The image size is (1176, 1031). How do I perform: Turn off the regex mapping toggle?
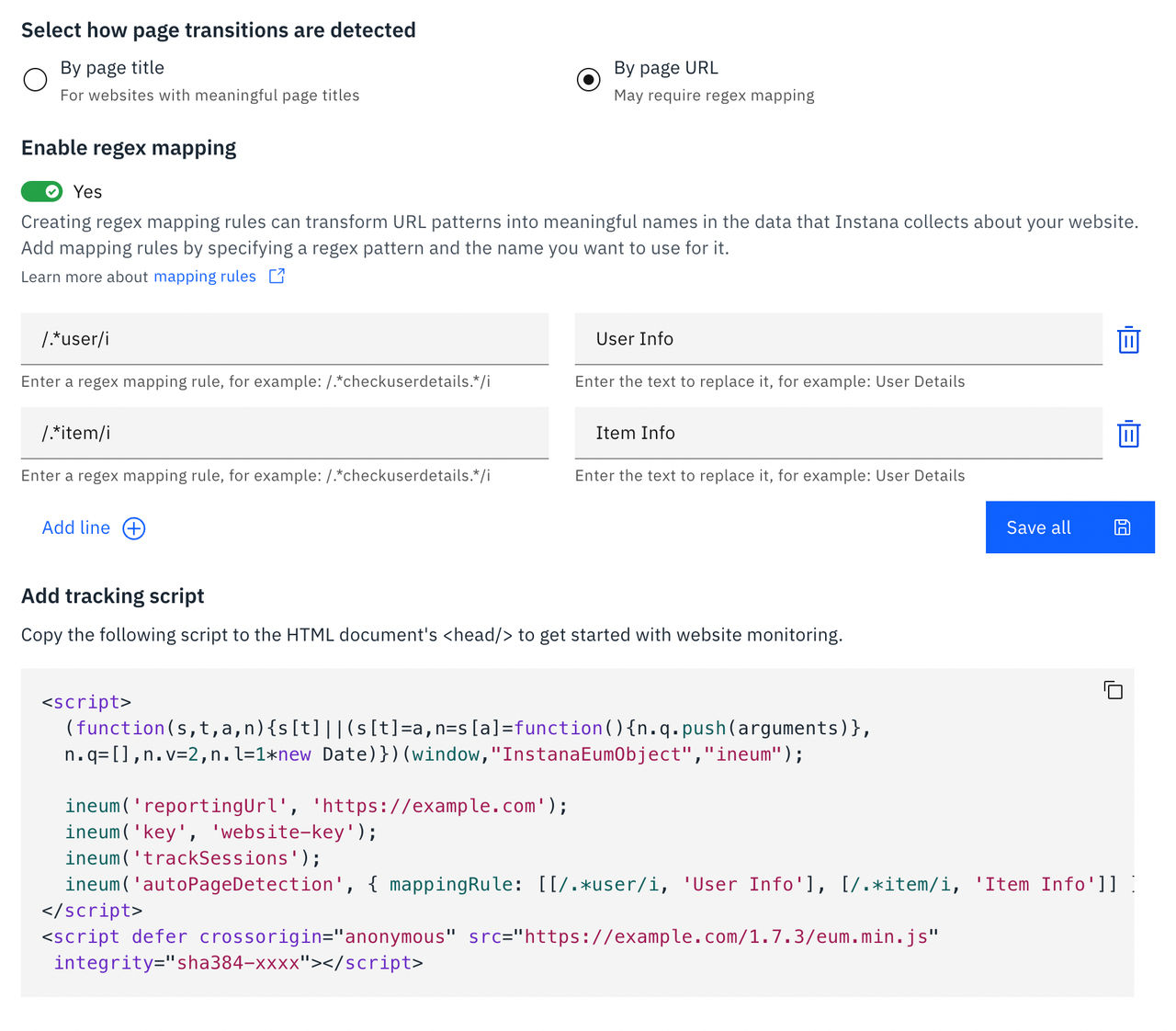[41, 191]
